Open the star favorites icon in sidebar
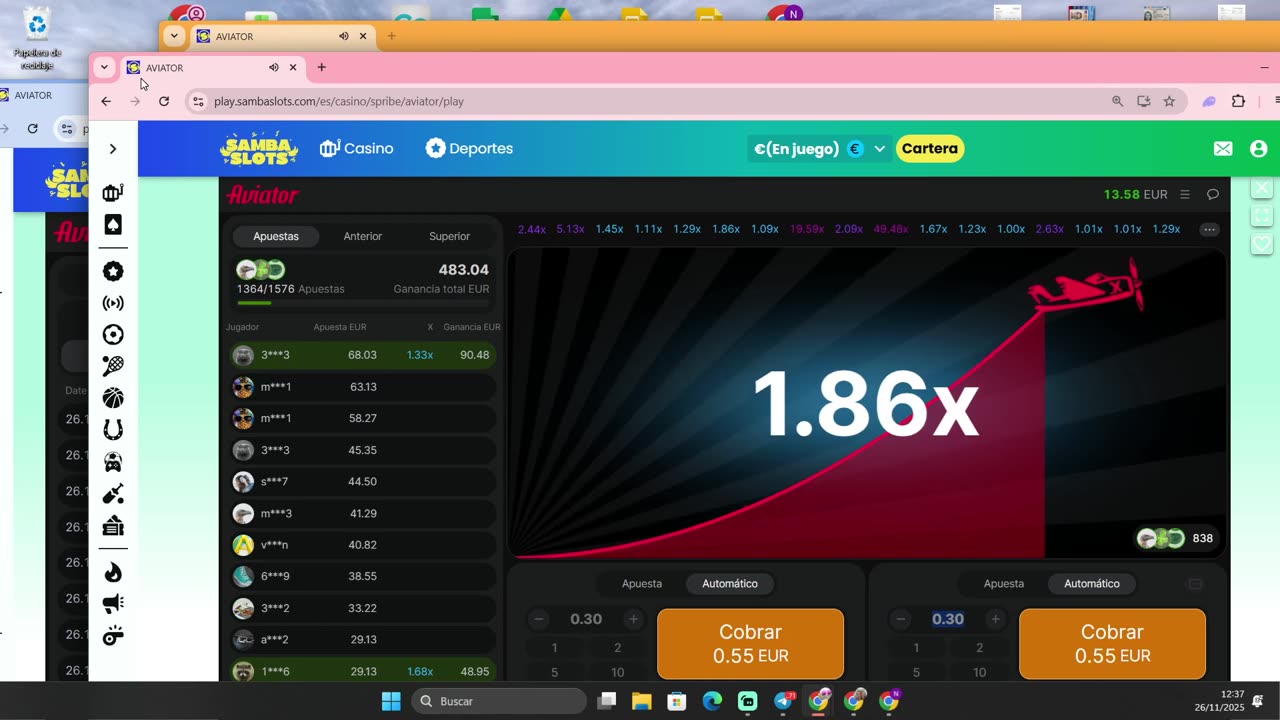The height and width of the screenshot is (720, 1280). pos(113,271)
